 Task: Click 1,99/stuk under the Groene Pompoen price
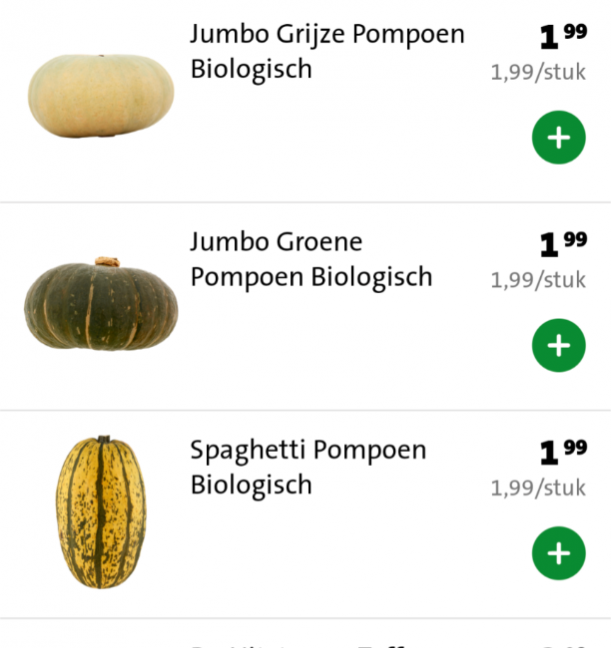click(x=538, y=280)
